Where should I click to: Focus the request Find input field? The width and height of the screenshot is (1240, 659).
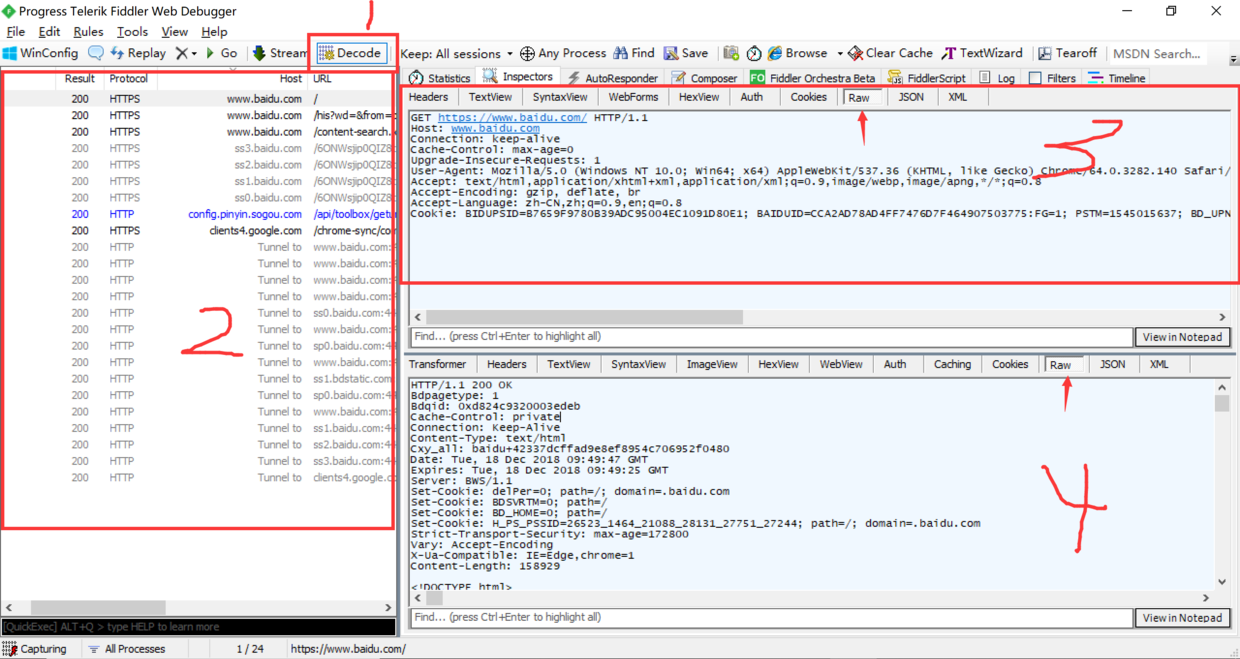tap(772, 337)
